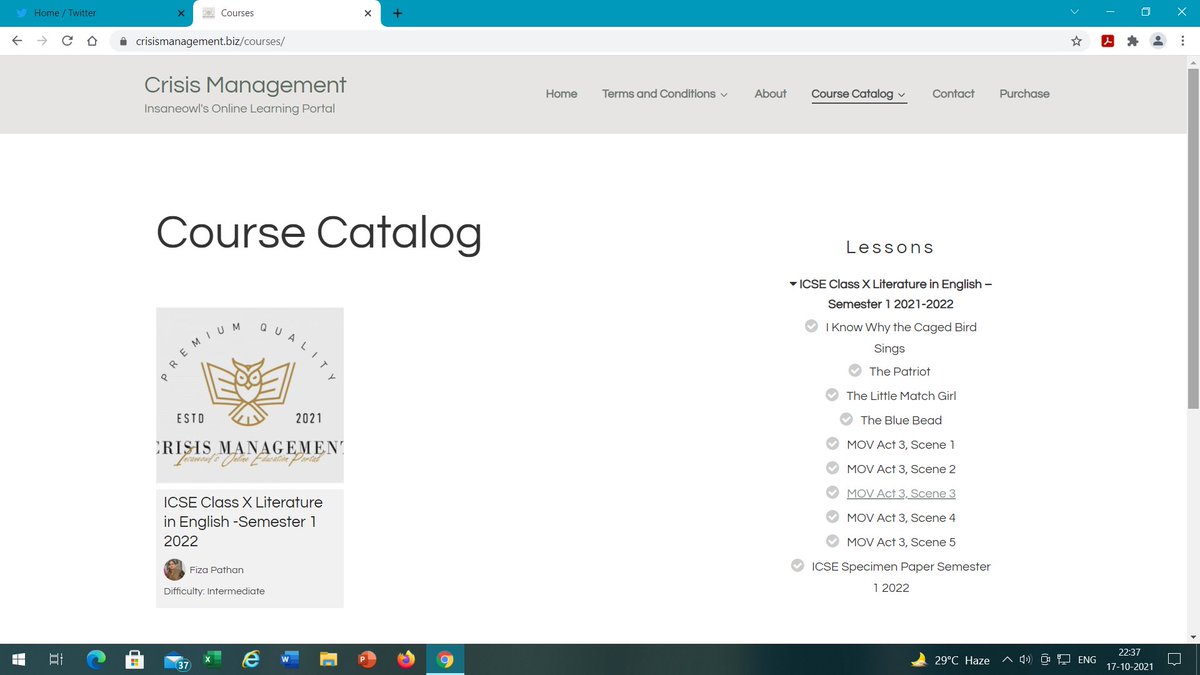The image size is (1200, 675).
Task: Click the course owl logo thumbnail
Action: (x=250, y=395)
